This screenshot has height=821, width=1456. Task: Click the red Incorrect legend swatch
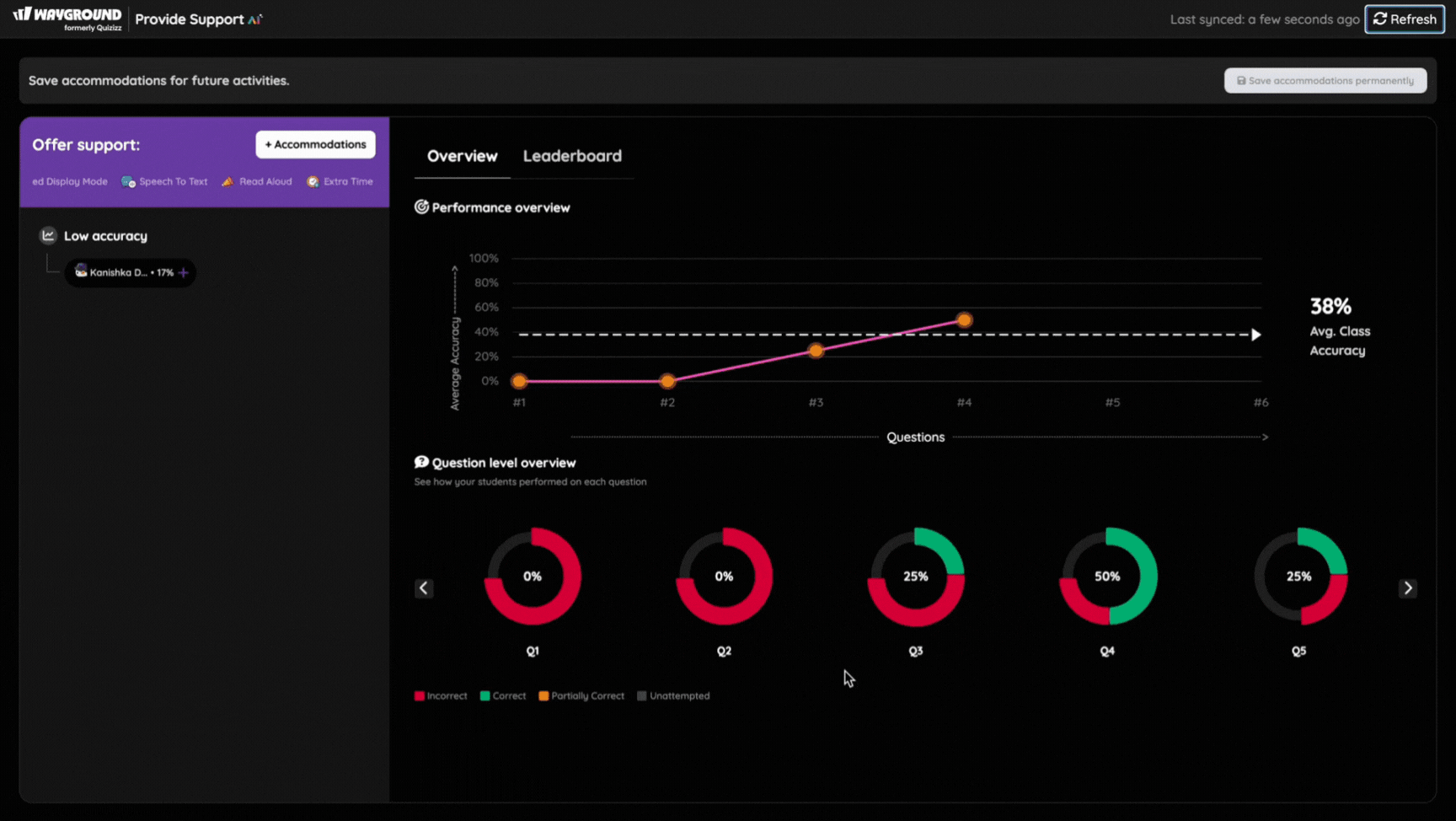pyautogui.click(x=419, y=695)
